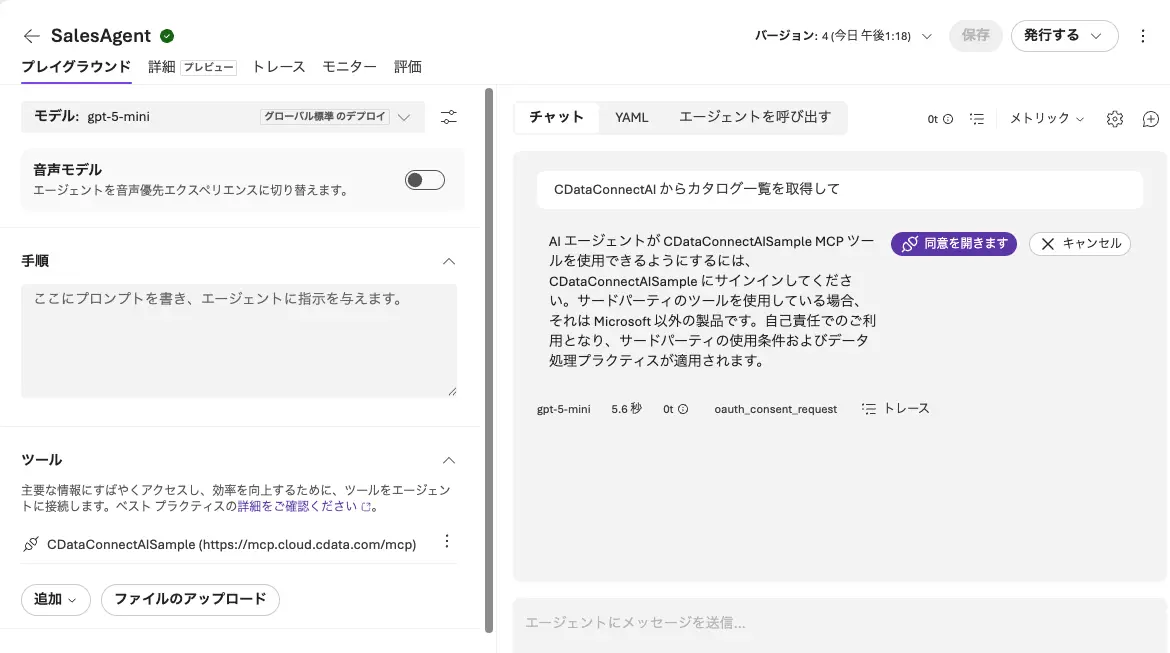The height and width of the screenshot is (653, 1170).
Task: Collapse the 手順 section
Action: [448, 261]
